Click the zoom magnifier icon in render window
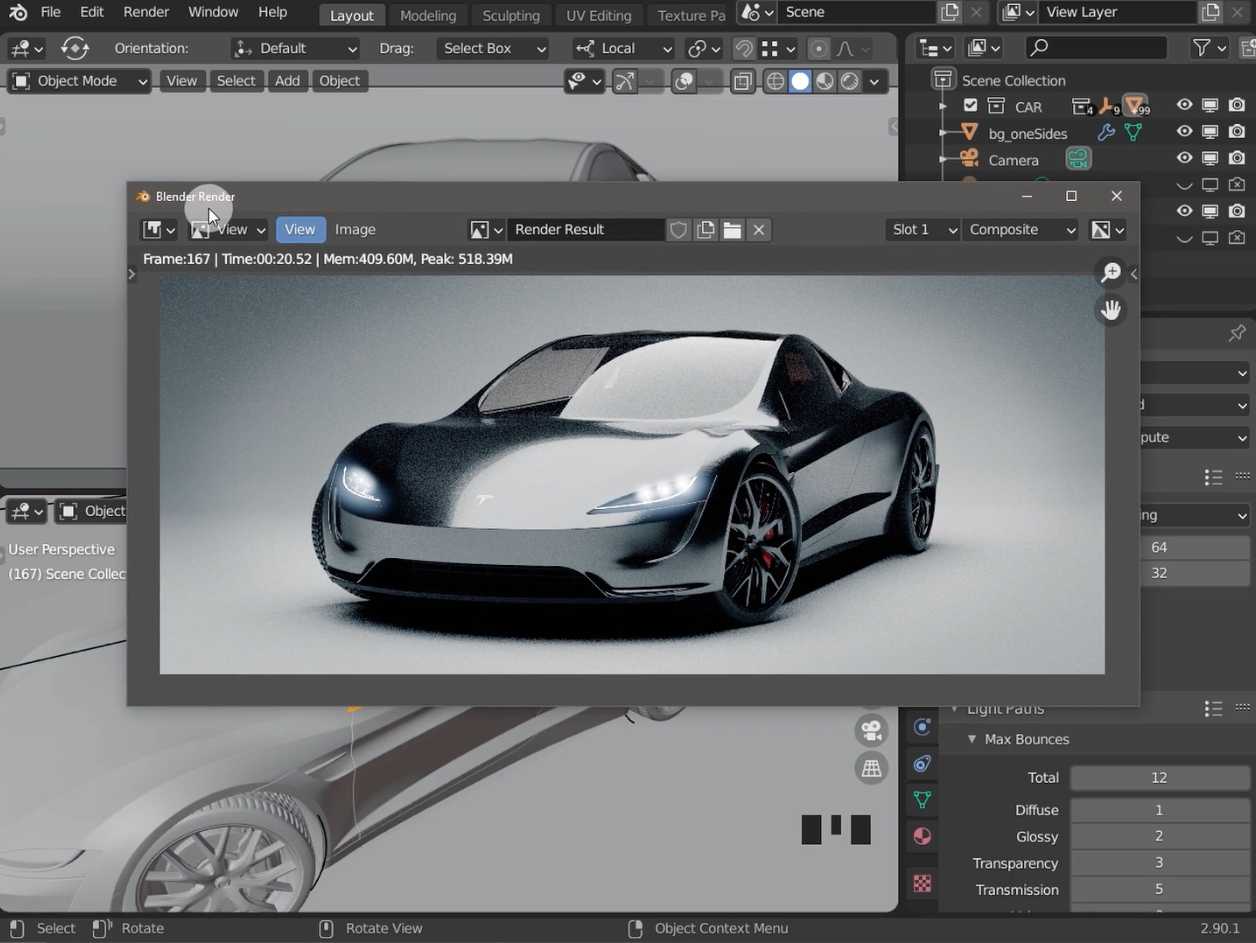 (1111, 273)
